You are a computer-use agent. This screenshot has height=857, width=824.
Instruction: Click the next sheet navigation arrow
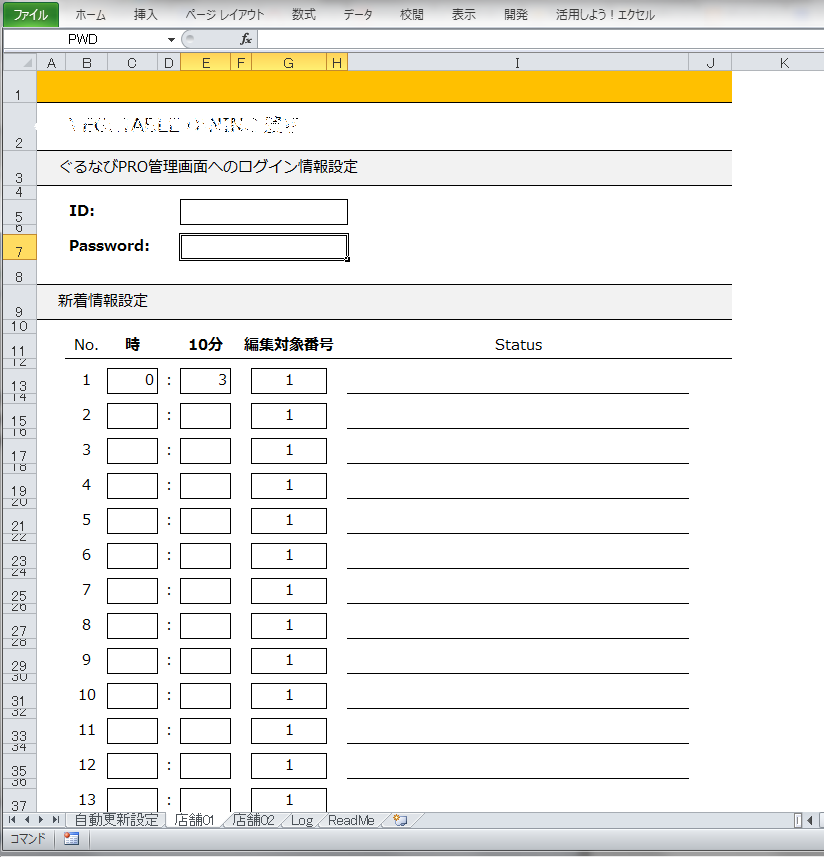[41, 819]
